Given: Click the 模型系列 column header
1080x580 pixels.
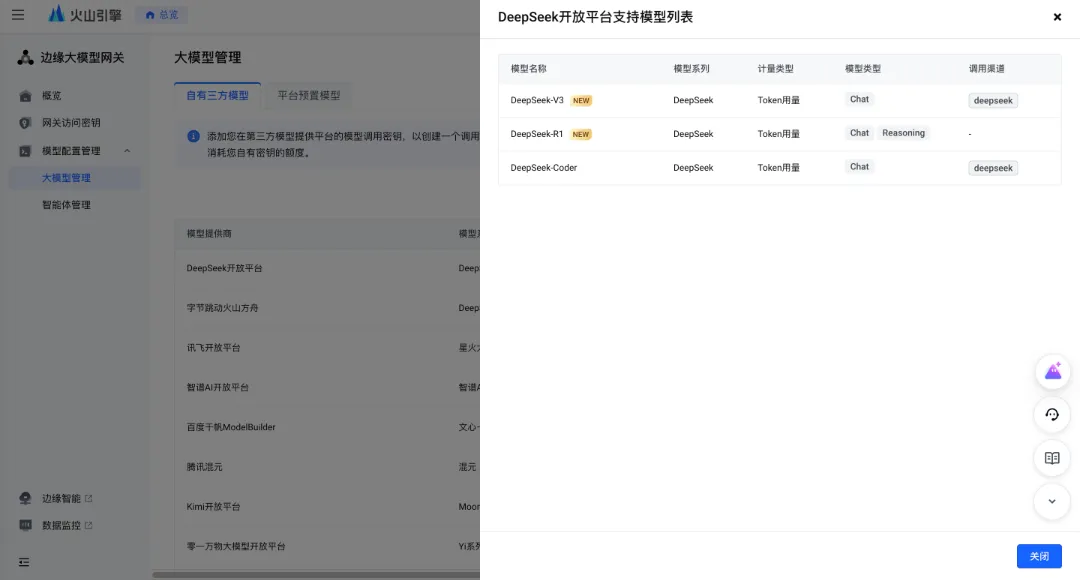Looking at the screenshot, I should pyautogui.click(x=691, y=69).
